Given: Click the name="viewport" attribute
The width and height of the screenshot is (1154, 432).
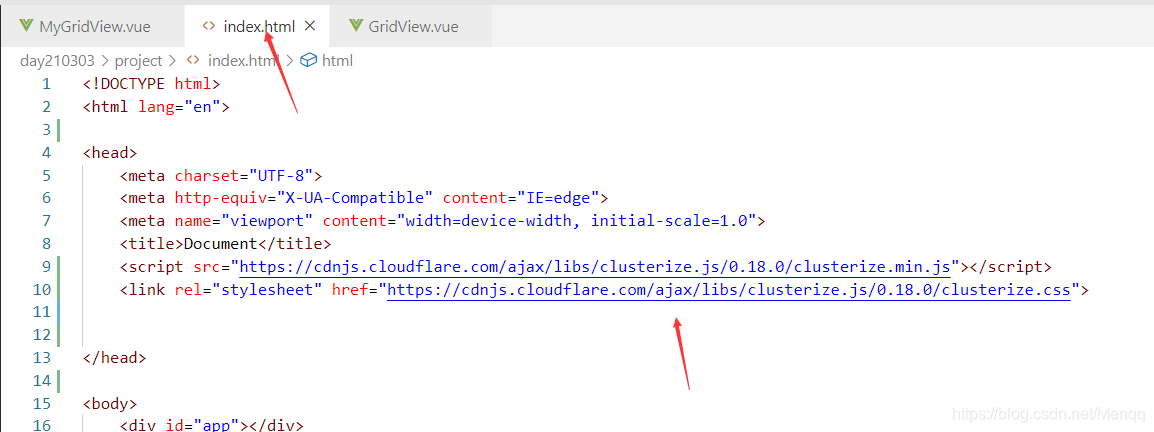Looking at the screenshot, I should tap(244, 221).
